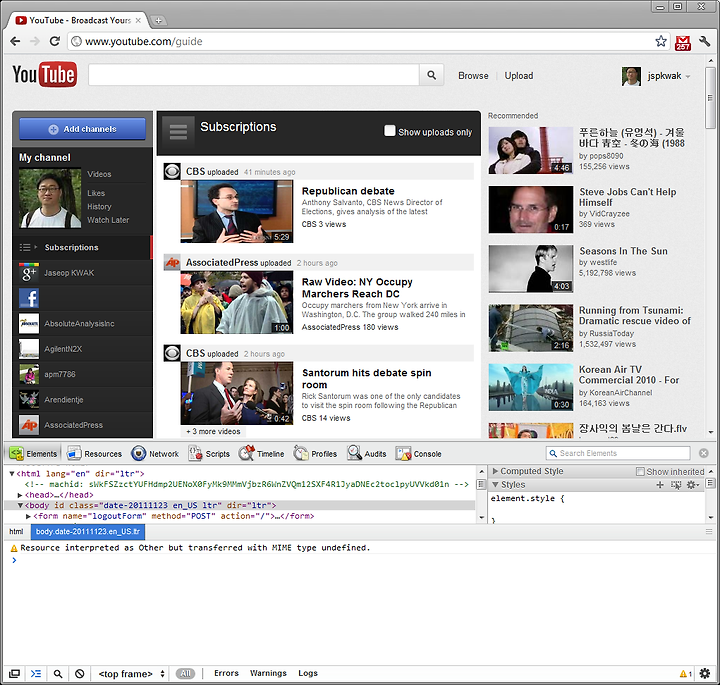Open the Profiles panel
This screenshot has height=685, width=720.
click(x=315, y=454)
